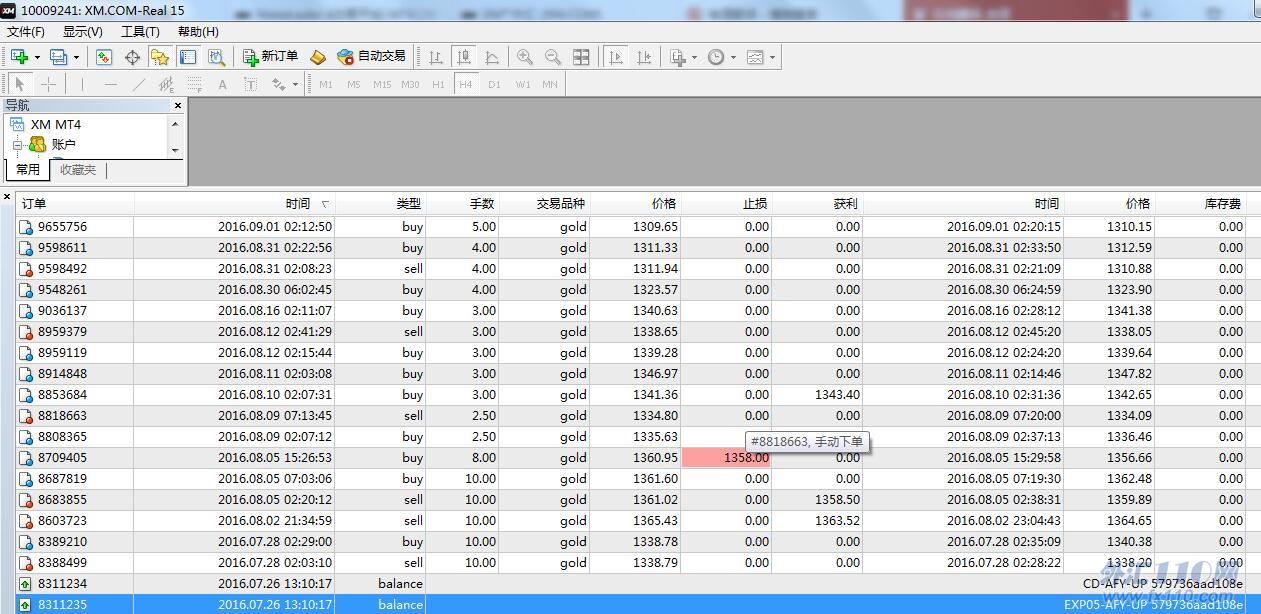The height and width of the screenshot is (614, 1261).
Task: Draw a vertical line tool
Action: [82, 84]
